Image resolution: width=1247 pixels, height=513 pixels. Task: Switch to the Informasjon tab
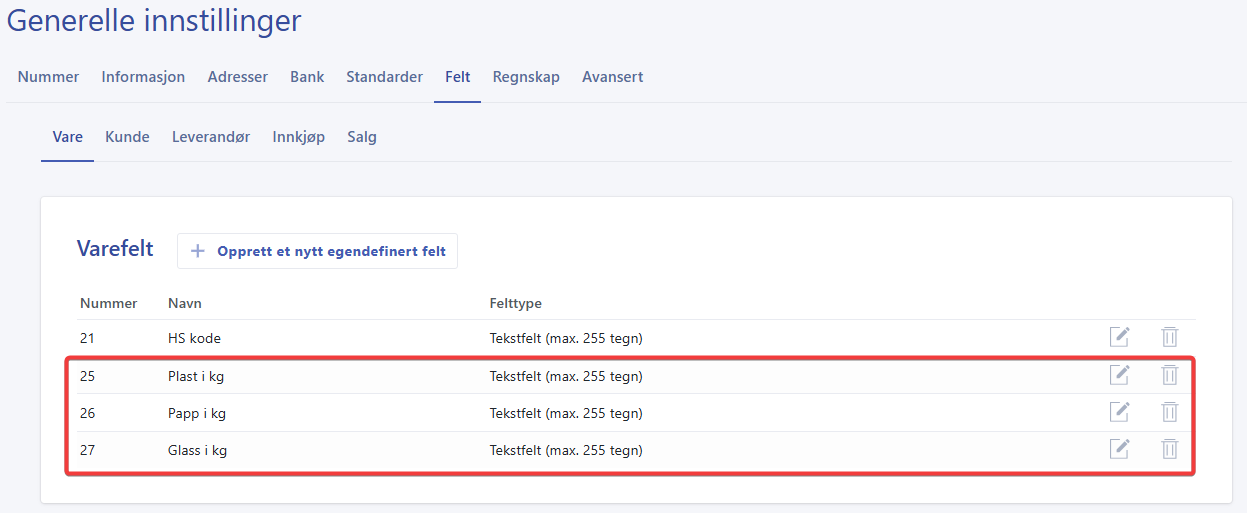143,77
